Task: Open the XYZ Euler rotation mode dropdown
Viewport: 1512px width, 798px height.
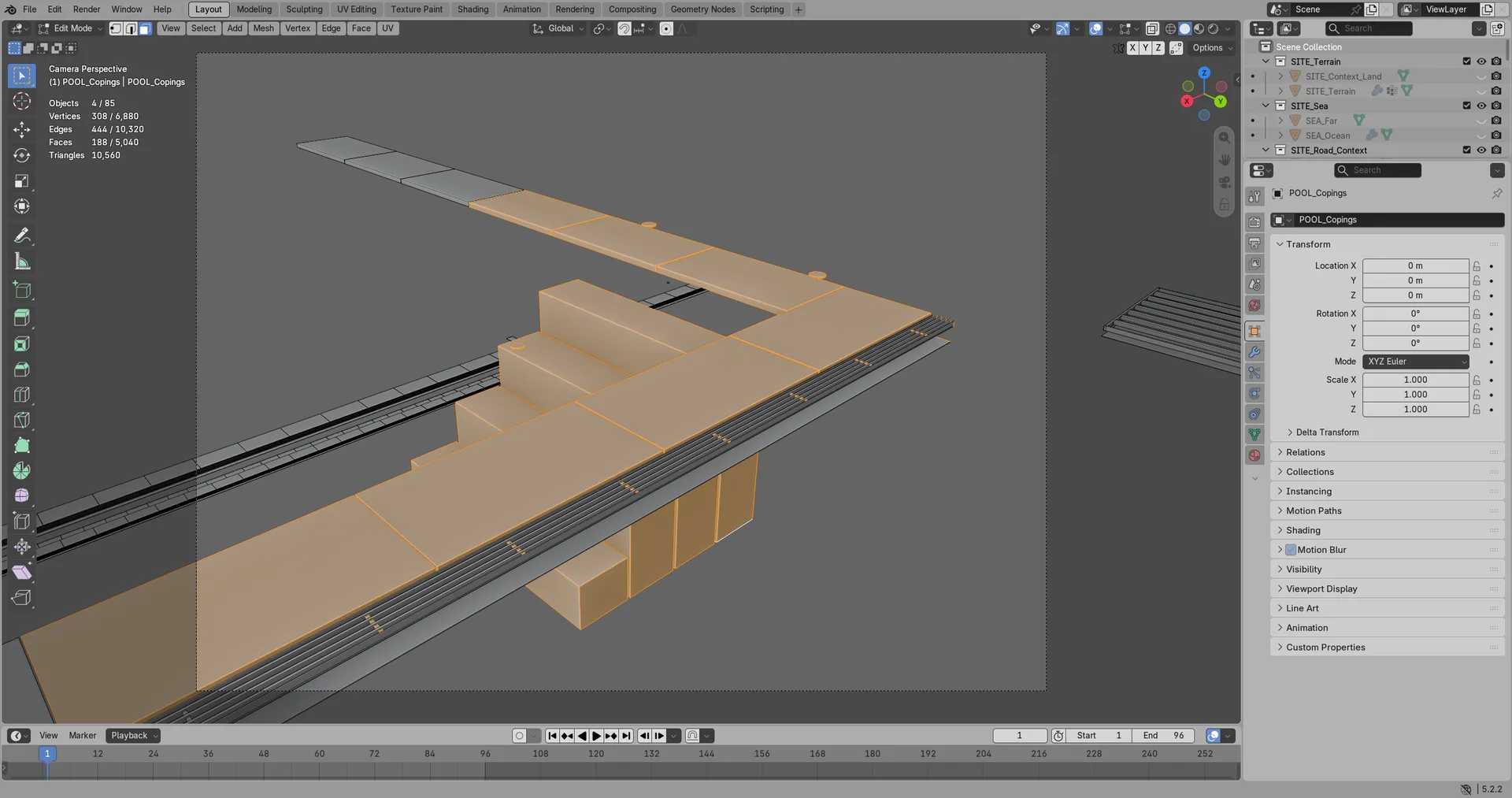Action: 1415,362
